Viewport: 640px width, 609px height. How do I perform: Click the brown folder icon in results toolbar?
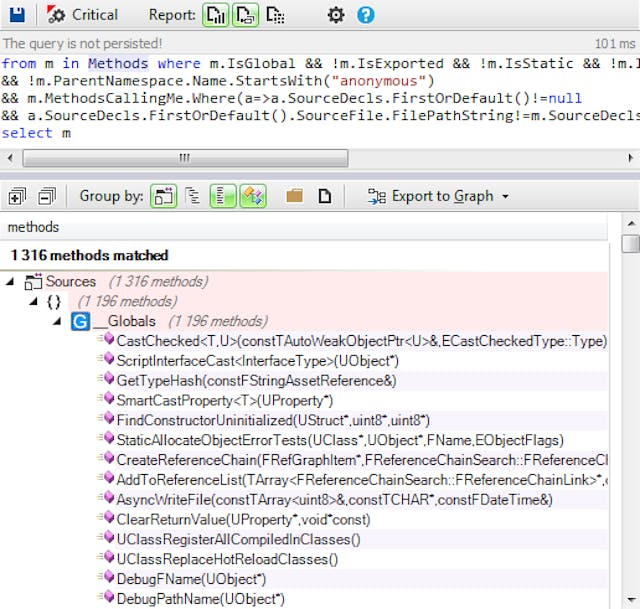click(294, 196)
